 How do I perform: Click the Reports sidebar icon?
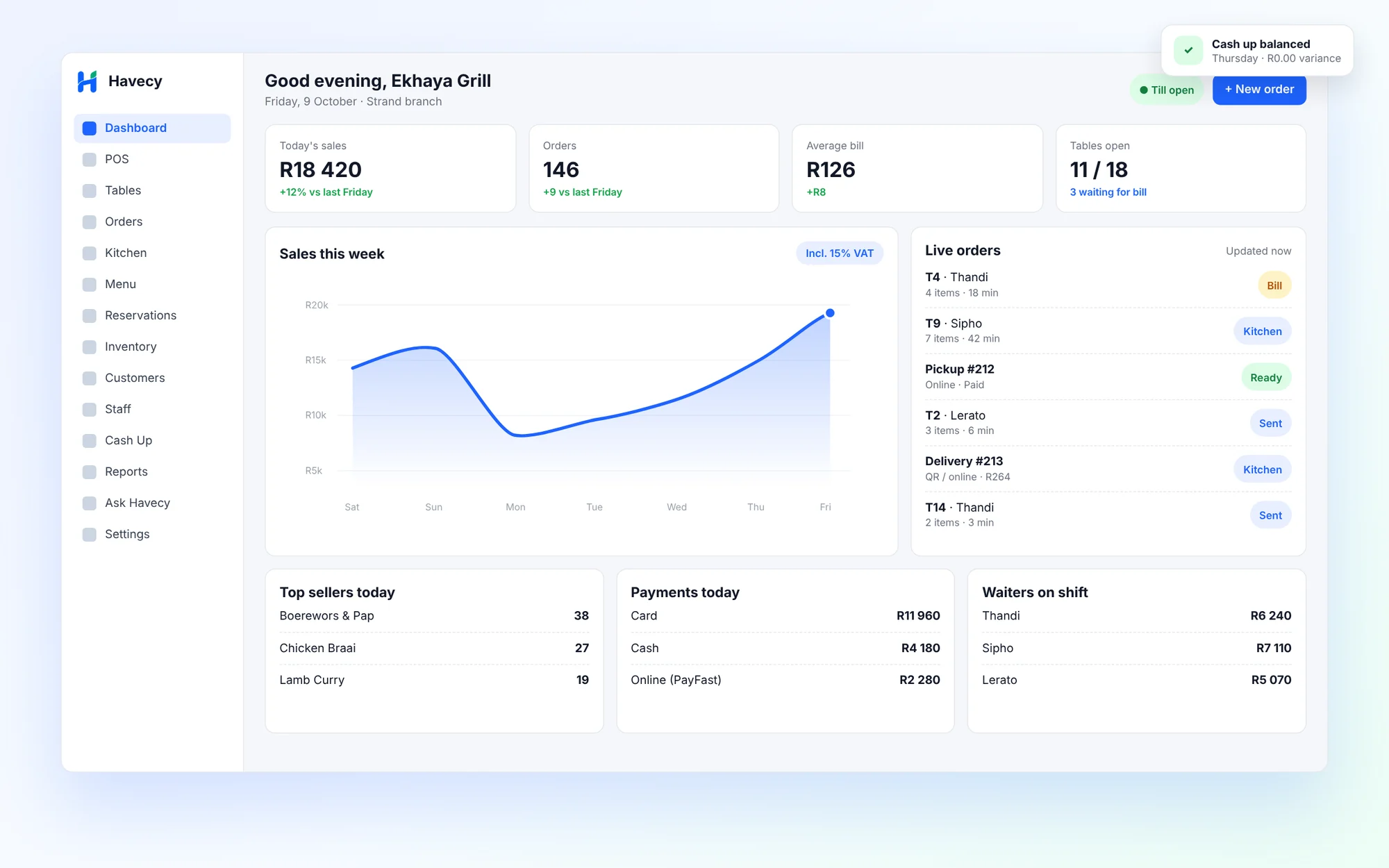90,472
